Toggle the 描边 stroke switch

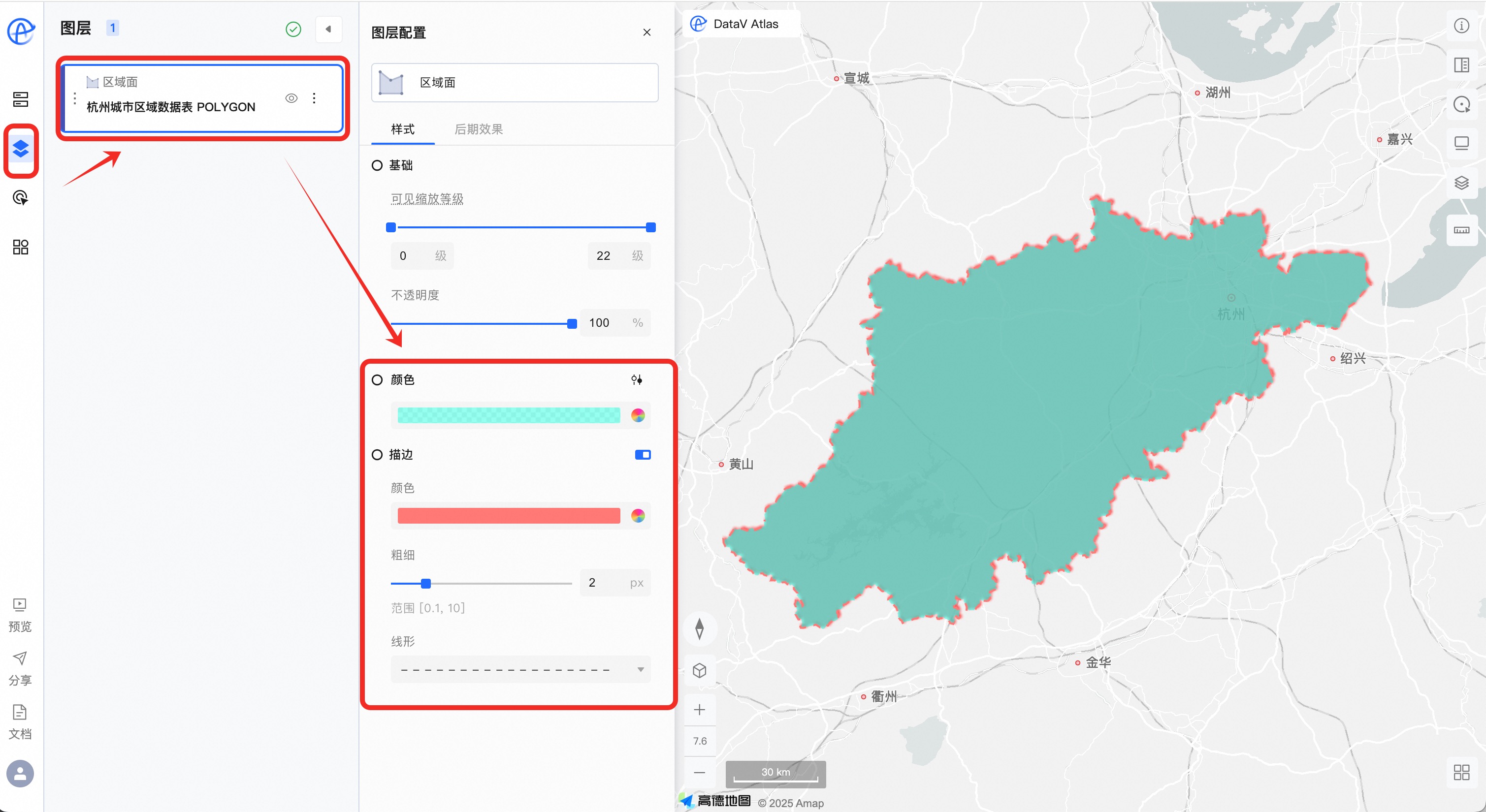coord(642,455)
